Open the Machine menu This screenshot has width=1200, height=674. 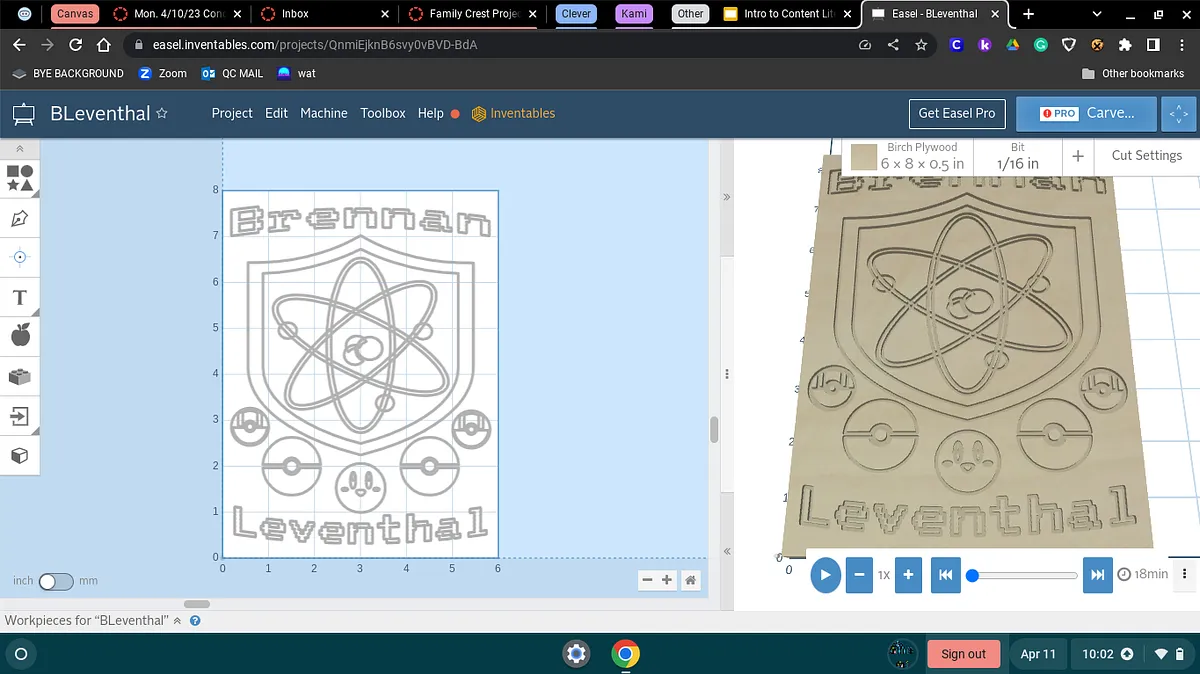(x=324, y=114)
